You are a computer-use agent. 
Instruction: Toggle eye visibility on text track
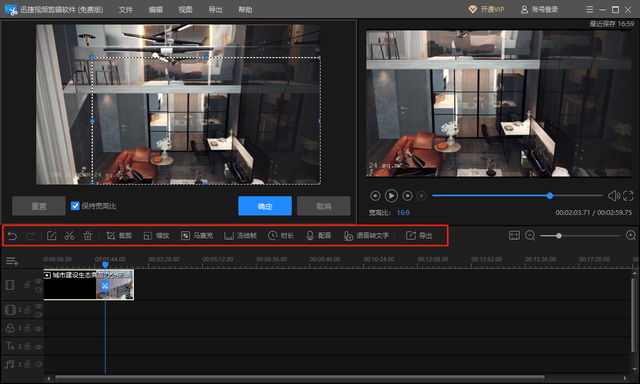[38, 347]
